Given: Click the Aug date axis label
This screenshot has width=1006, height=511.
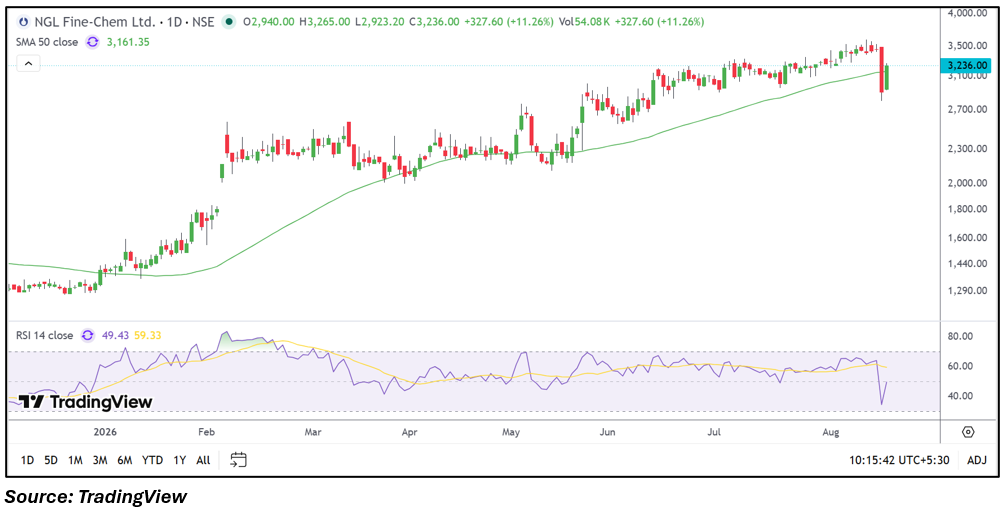Looking at the screenshot, I should [831, 431].
